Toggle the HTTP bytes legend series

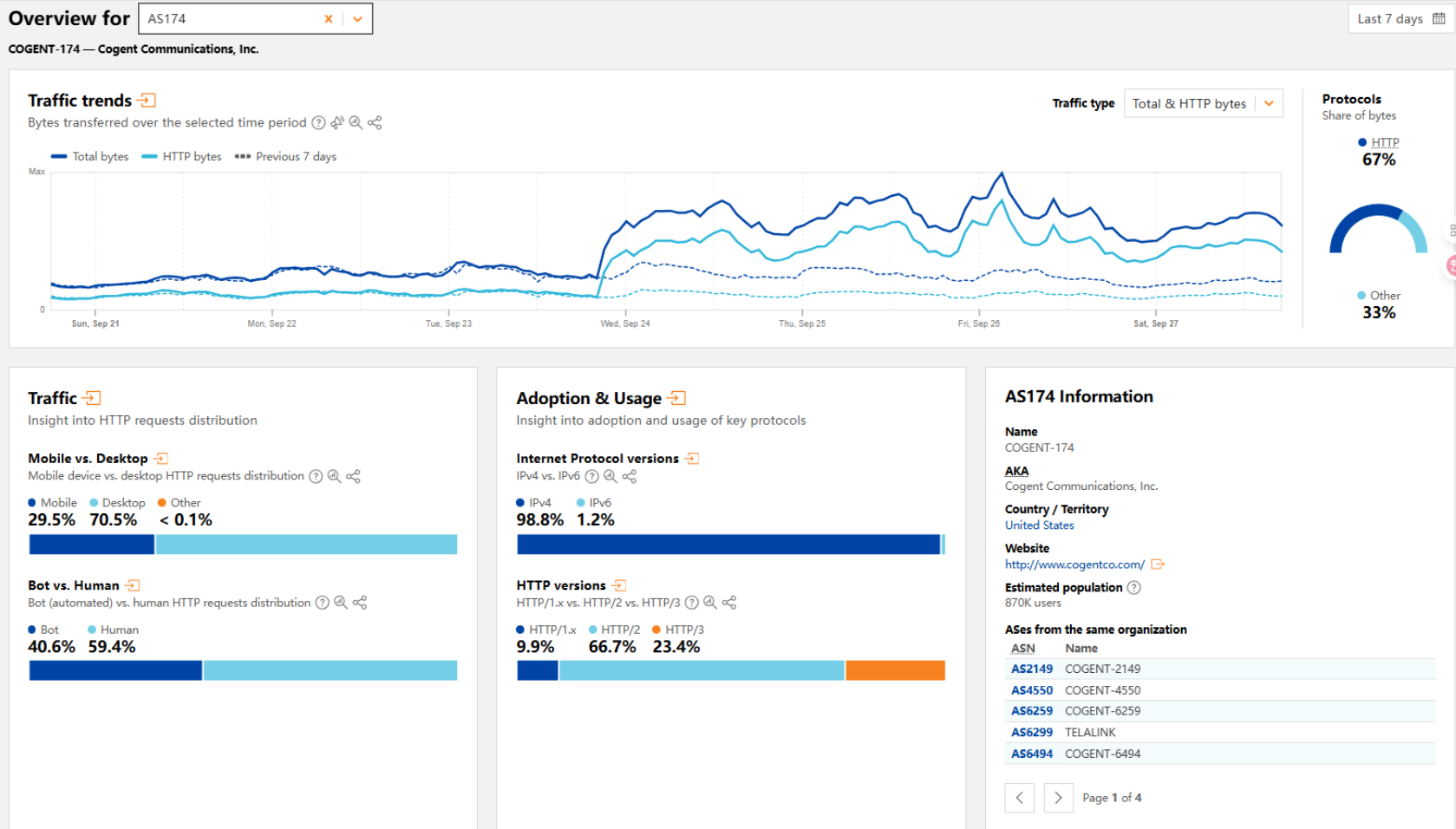pyautogui.click(x=181, y=157)
